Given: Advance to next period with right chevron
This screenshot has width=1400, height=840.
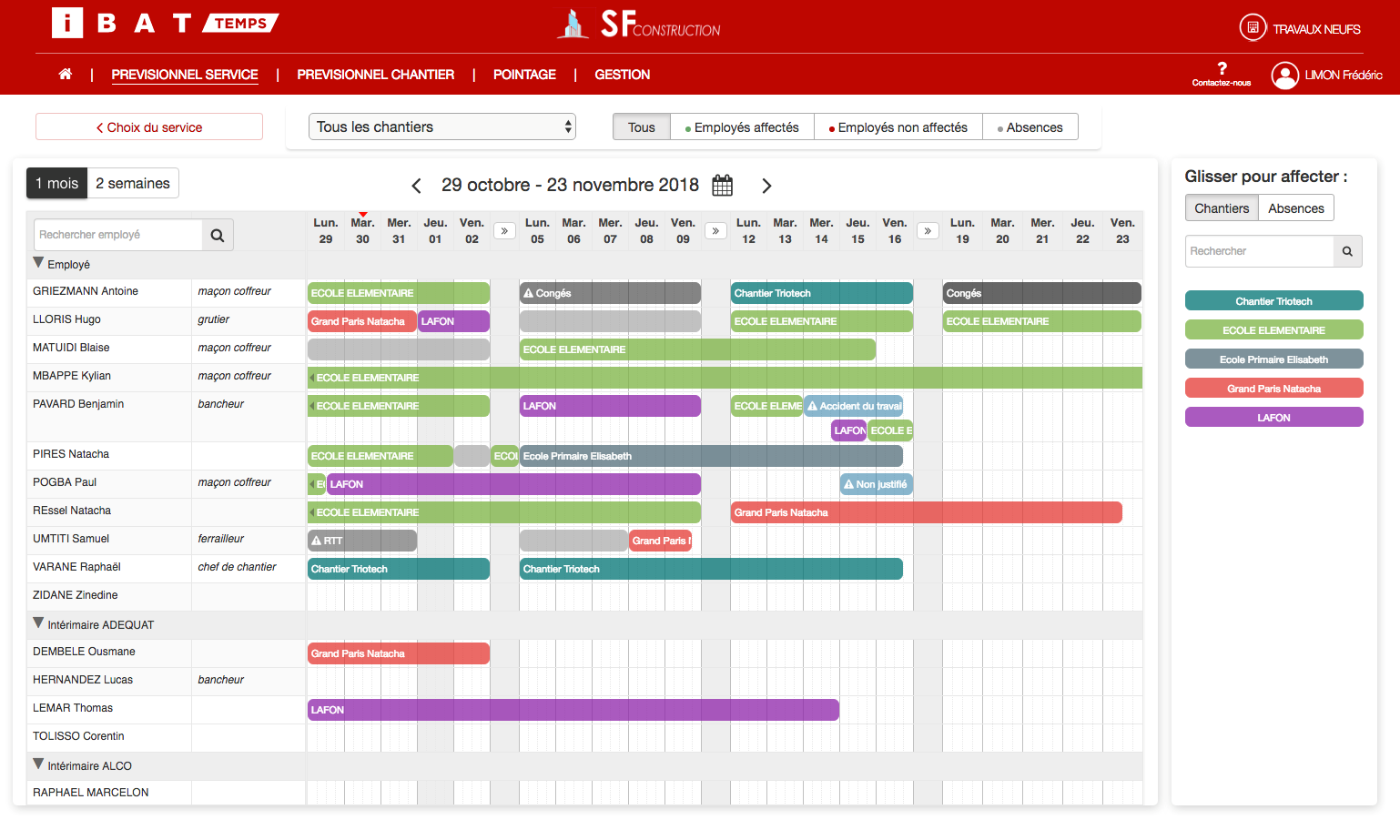Looking at the screenshot, I should [x=766, y=186].
